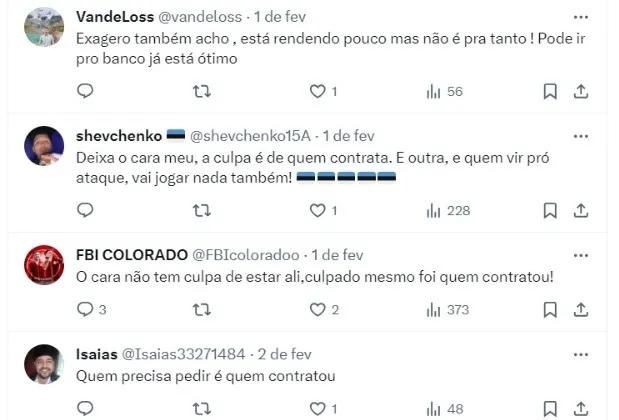
Task: Open Isaias's profile avatar
Action: pyautogui.click(x=44, y=364)
